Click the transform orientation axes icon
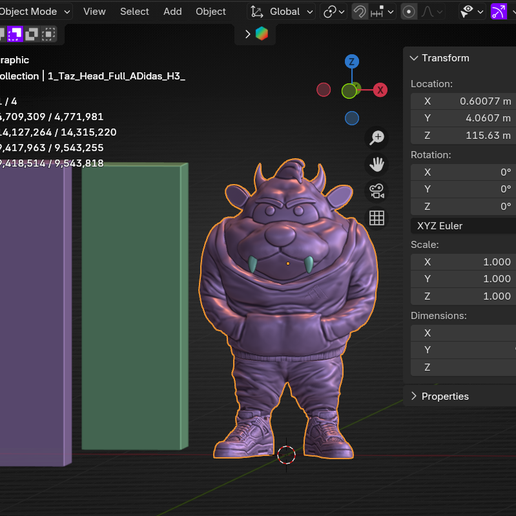The image size is (516, 516). pyautogui.click(x=256, y=12)
